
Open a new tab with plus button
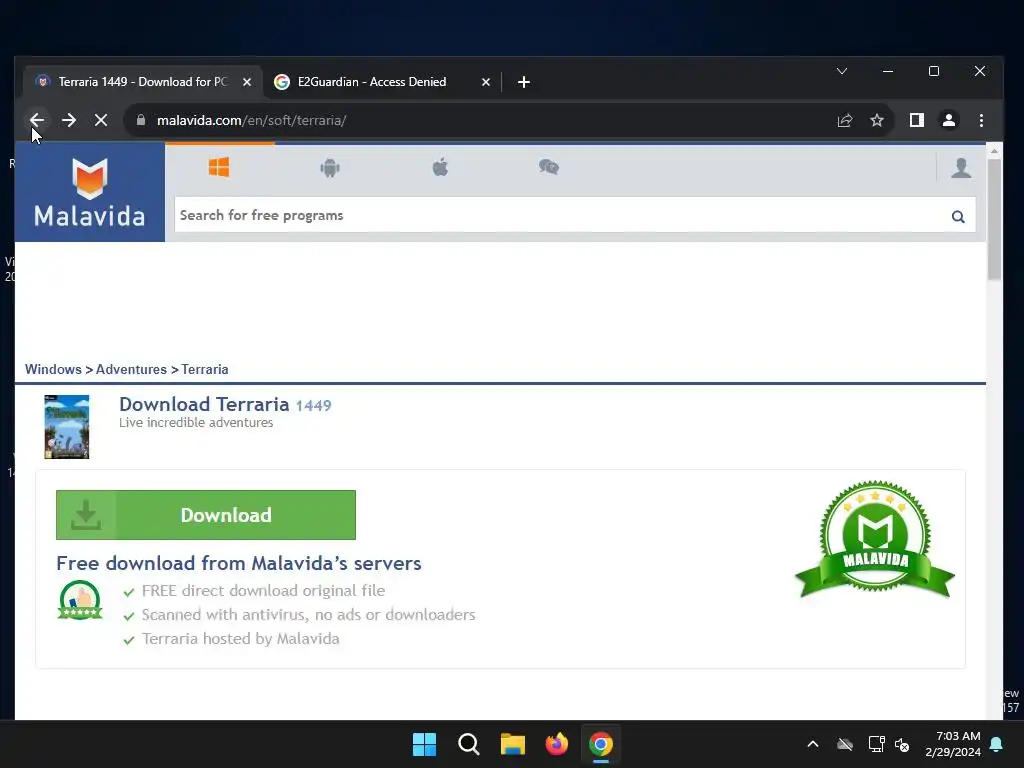523,82
